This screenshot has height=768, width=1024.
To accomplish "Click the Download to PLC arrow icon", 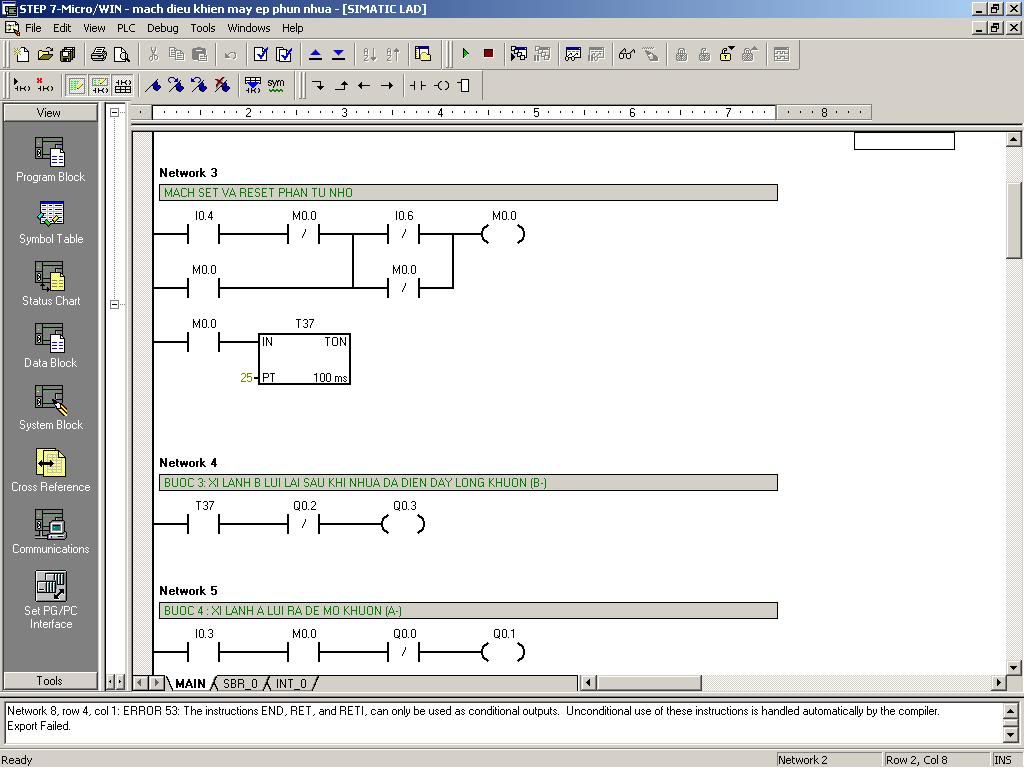I will point(338,54).
